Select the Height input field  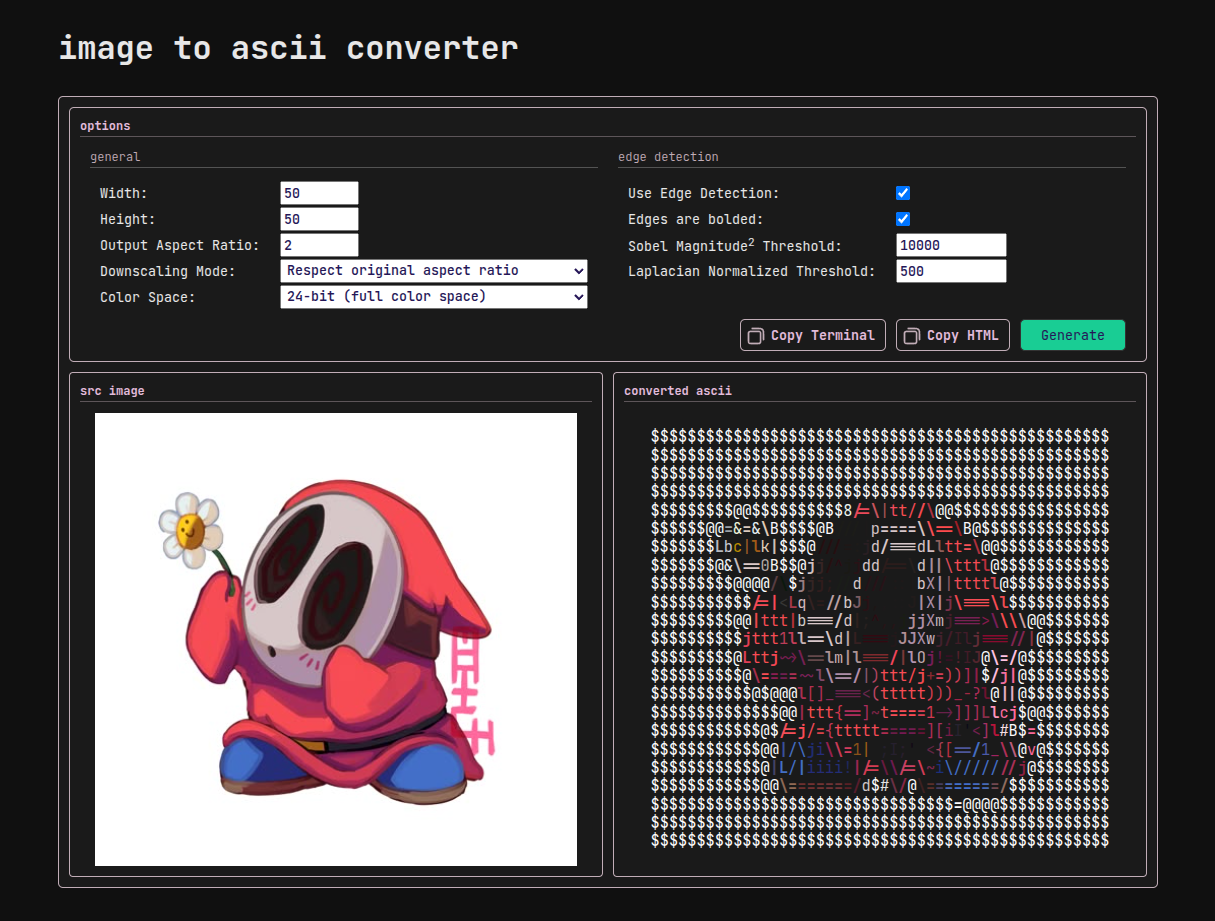click(319, 219)
